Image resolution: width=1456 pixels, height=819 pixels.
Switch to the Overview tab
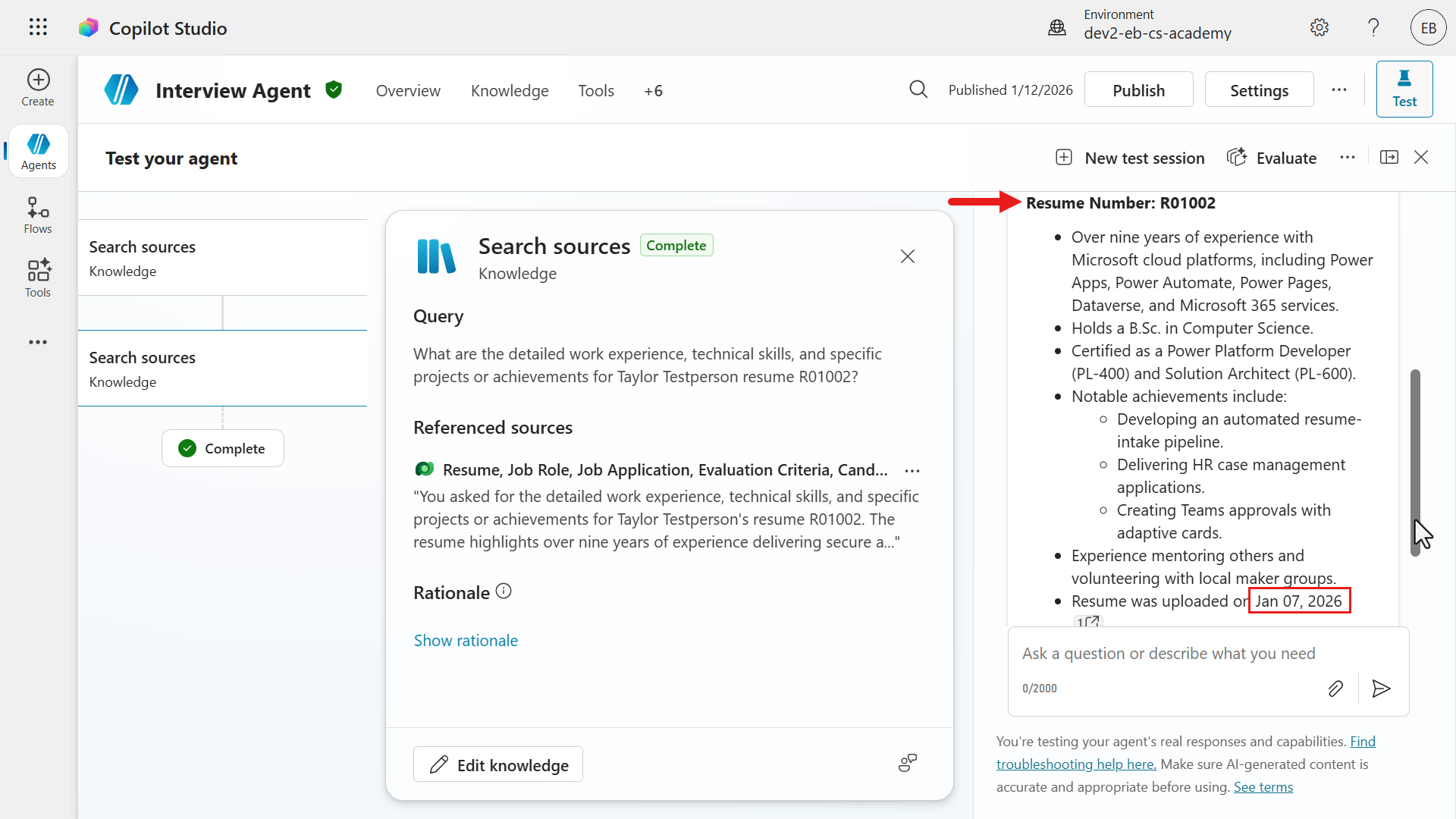(408, 91)
